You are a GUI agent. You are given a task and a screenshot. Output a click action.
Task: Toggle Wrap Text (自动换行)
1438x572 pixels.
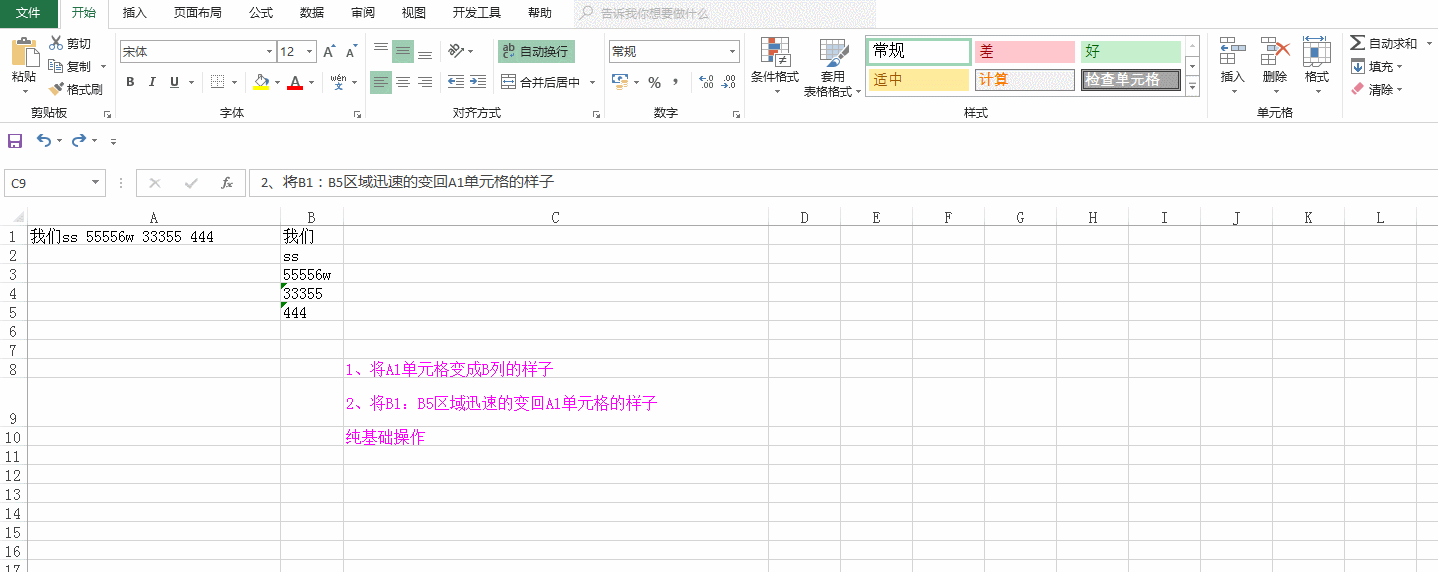tap(536, 51)
